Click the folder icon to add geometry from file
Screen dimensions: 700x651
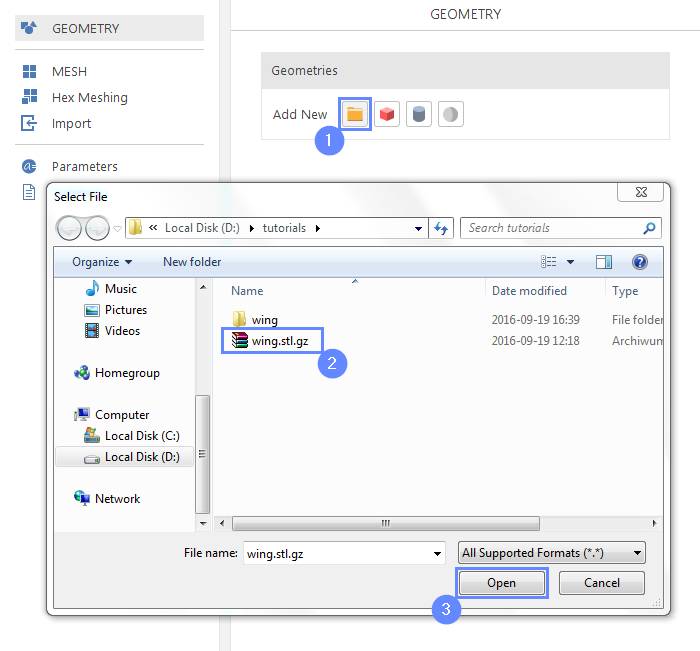coord(355,114)
